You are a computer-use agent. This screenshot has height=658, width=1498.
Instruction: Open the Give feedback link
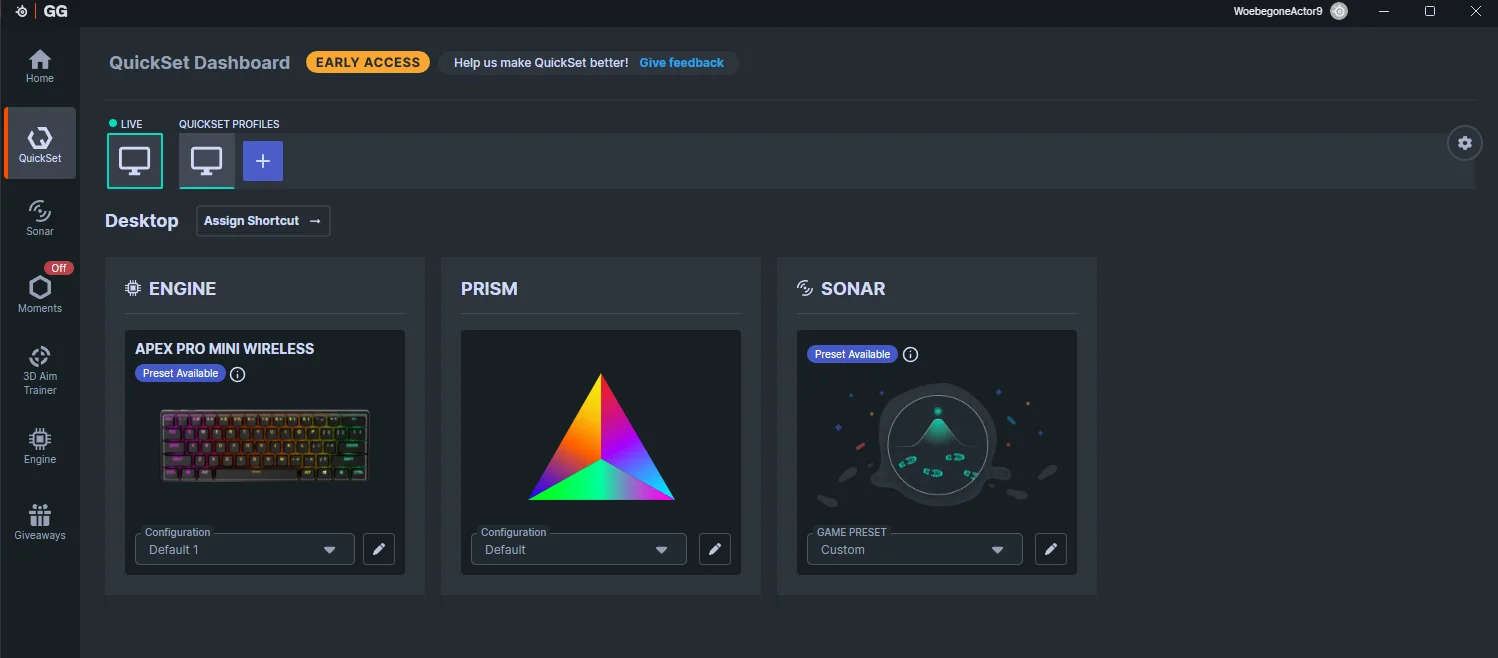[681, 63]
